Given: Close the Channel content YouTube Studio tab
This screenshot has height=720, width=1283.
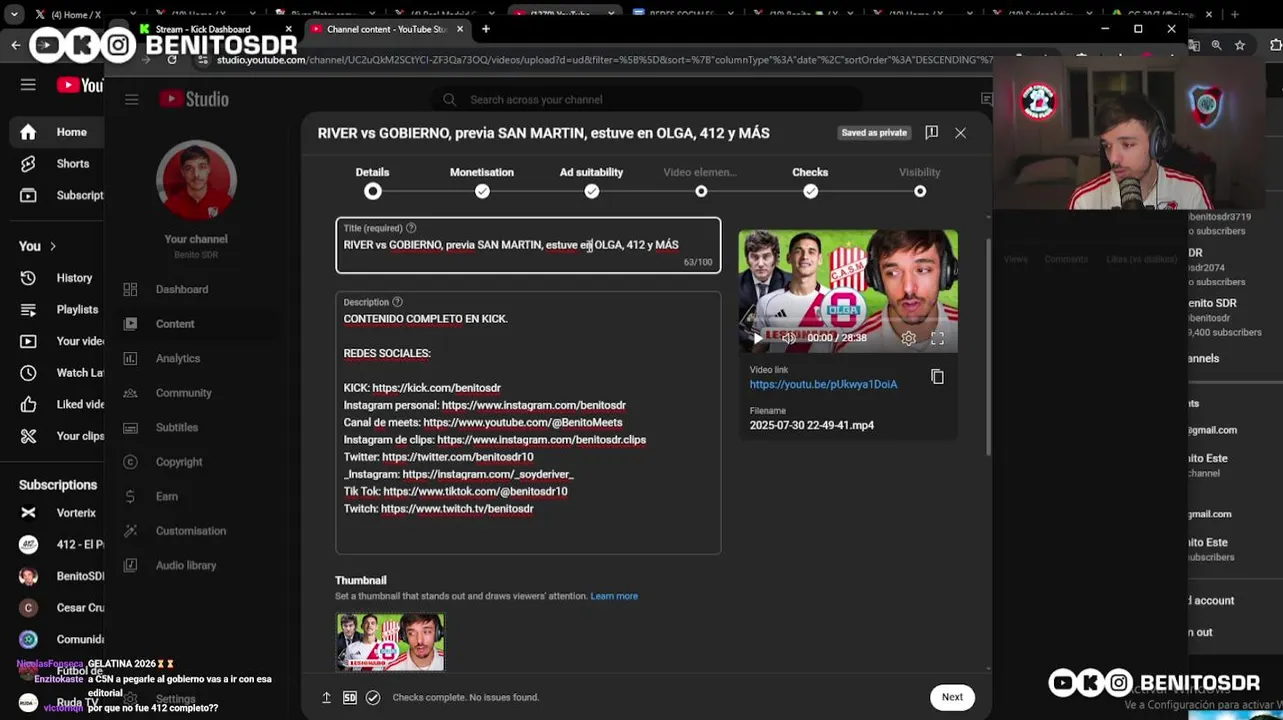Looking at the screenshot, I should coord(460,29).
